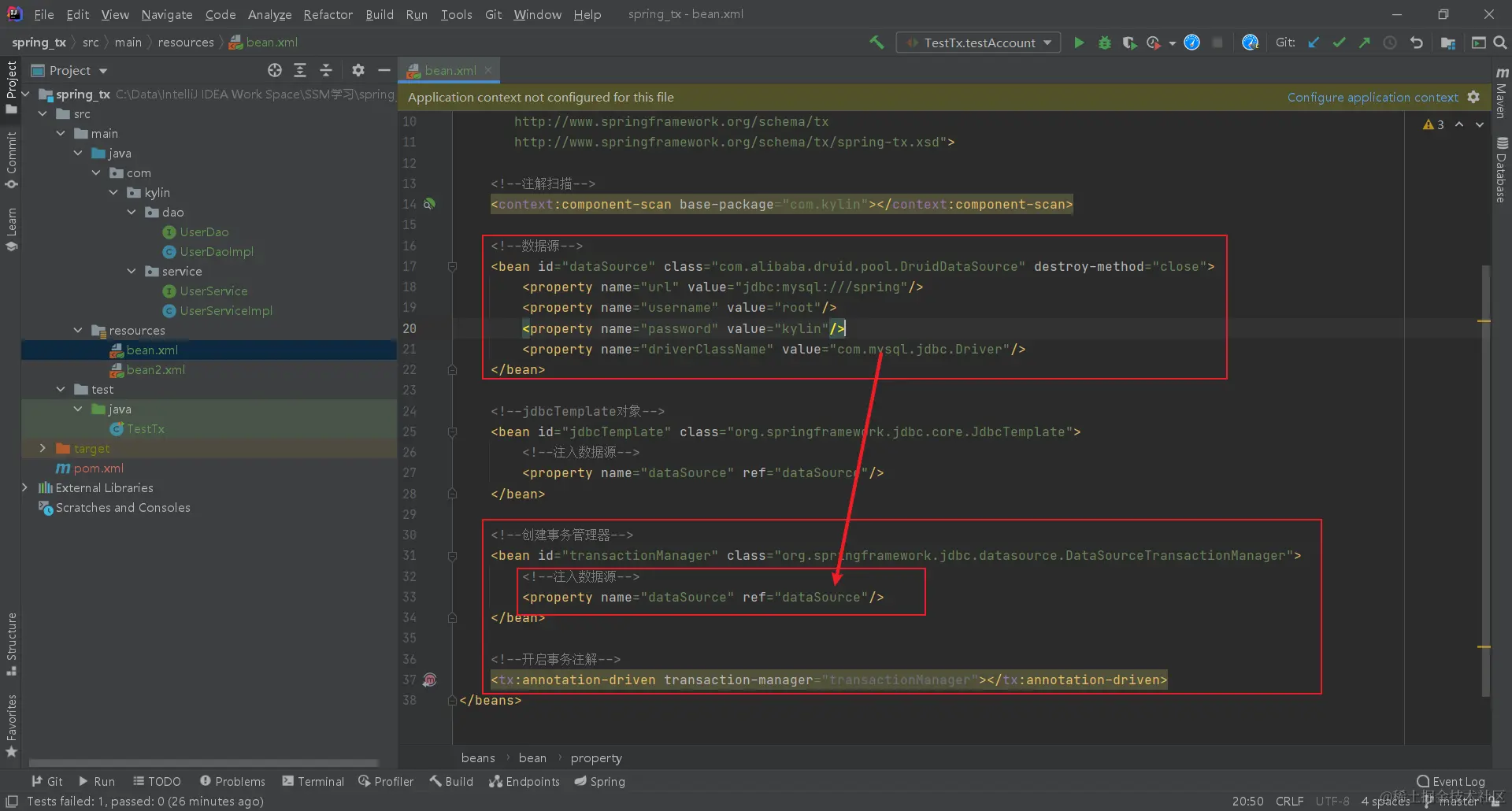Expand the target folder node
Viewport: 1512px width, 811px height.
click(x=43, y=449)
